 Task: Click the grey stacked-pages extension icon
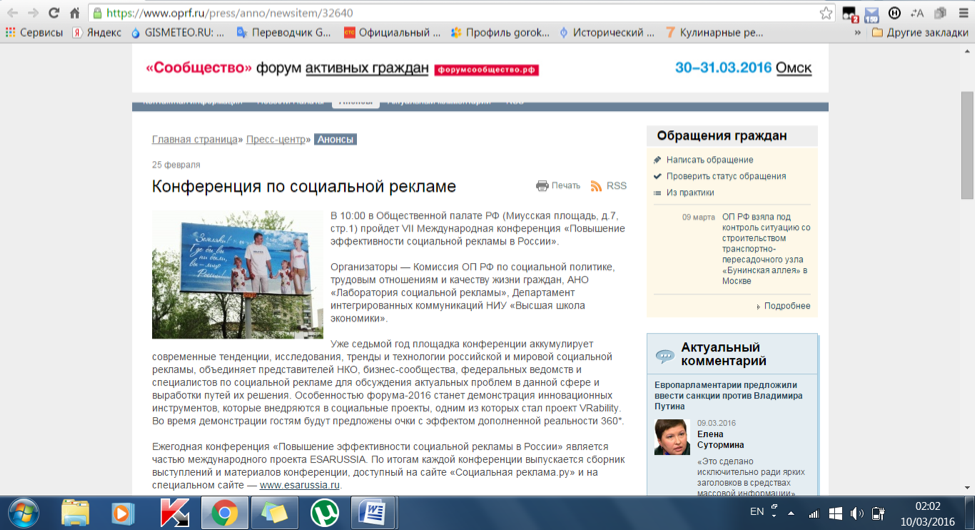click(940, 13)
